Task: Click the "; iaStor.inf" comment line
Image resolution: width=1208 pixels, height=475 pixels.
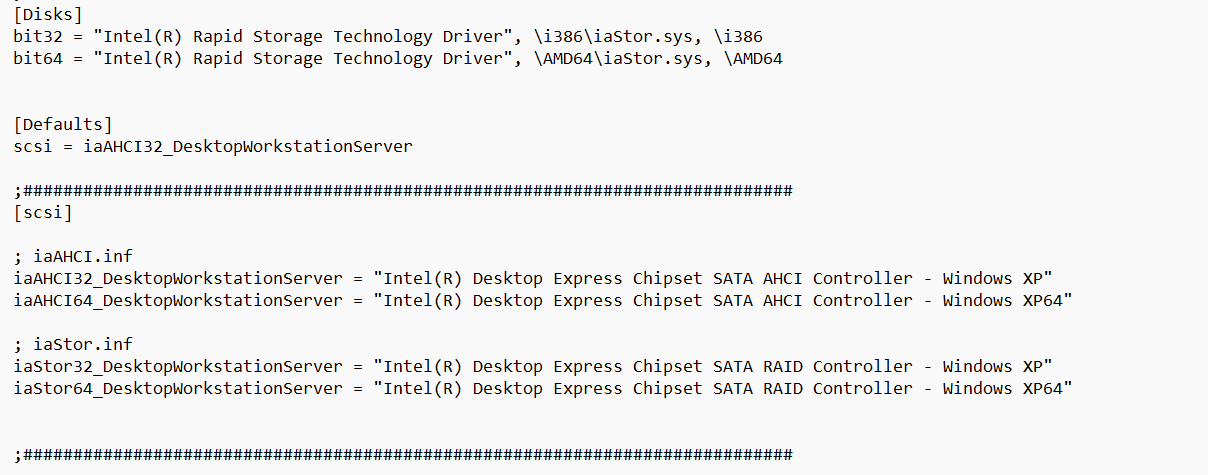Action: click(x=74, y=344)
